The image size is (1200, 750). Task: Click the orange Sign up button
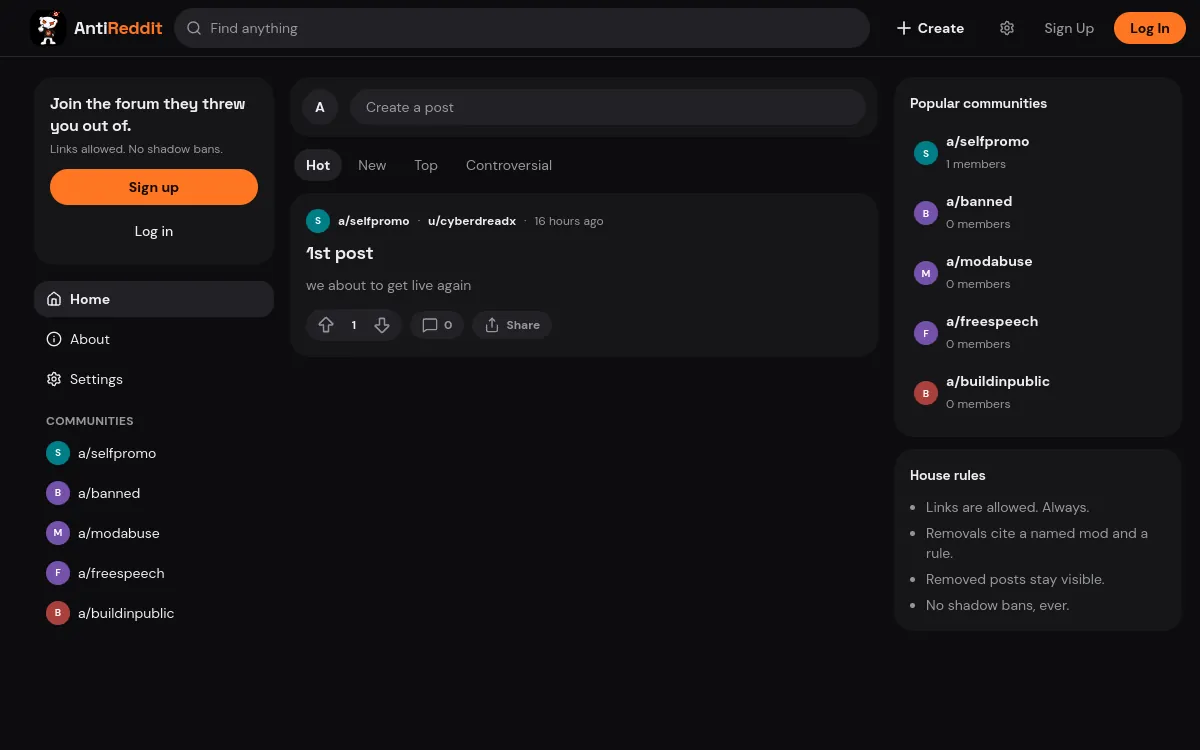154,187
